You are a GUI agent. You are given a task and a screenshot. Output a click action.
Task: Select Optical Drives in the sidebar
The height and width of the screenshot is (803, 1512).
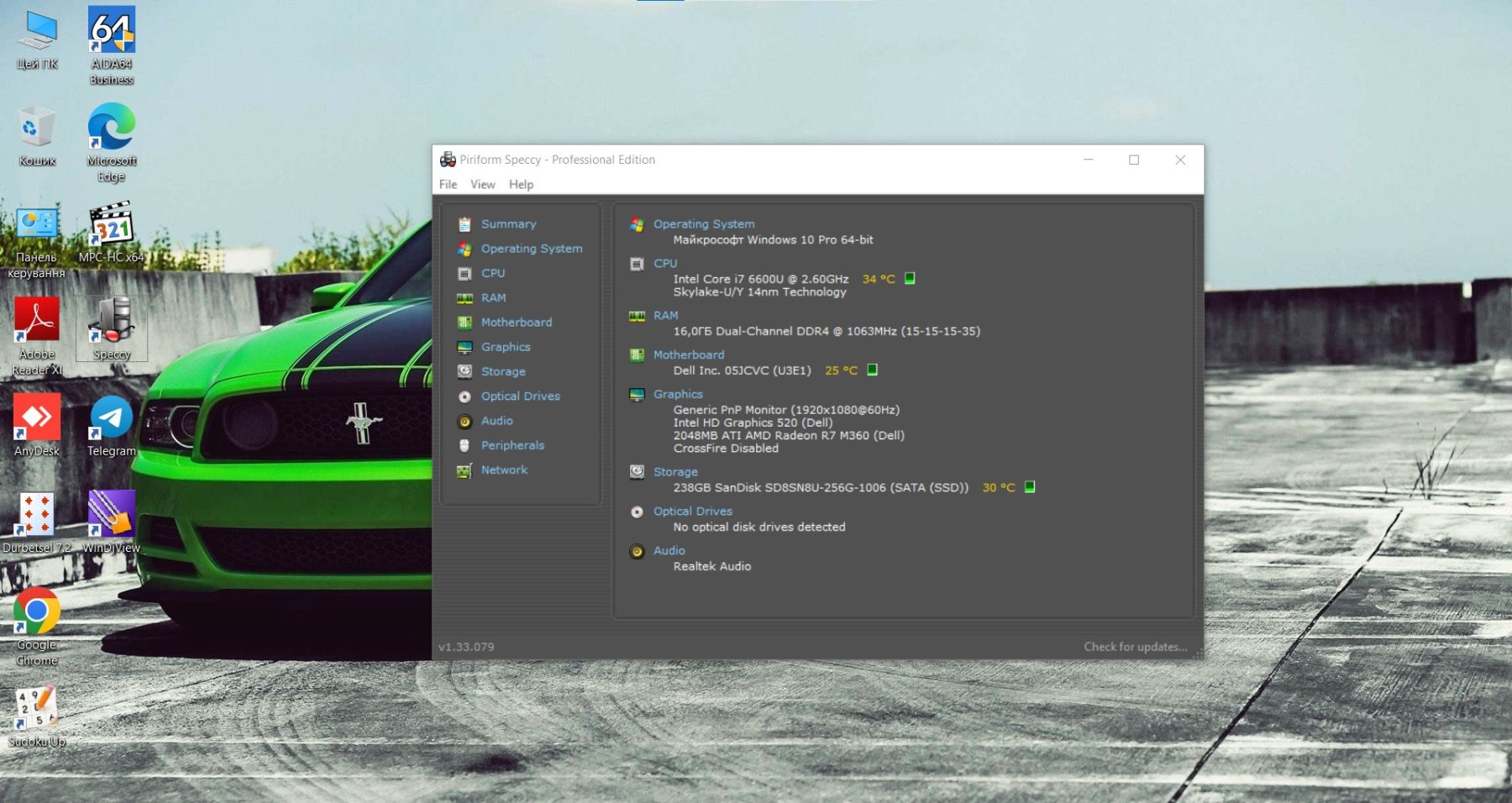click(521, 396)
